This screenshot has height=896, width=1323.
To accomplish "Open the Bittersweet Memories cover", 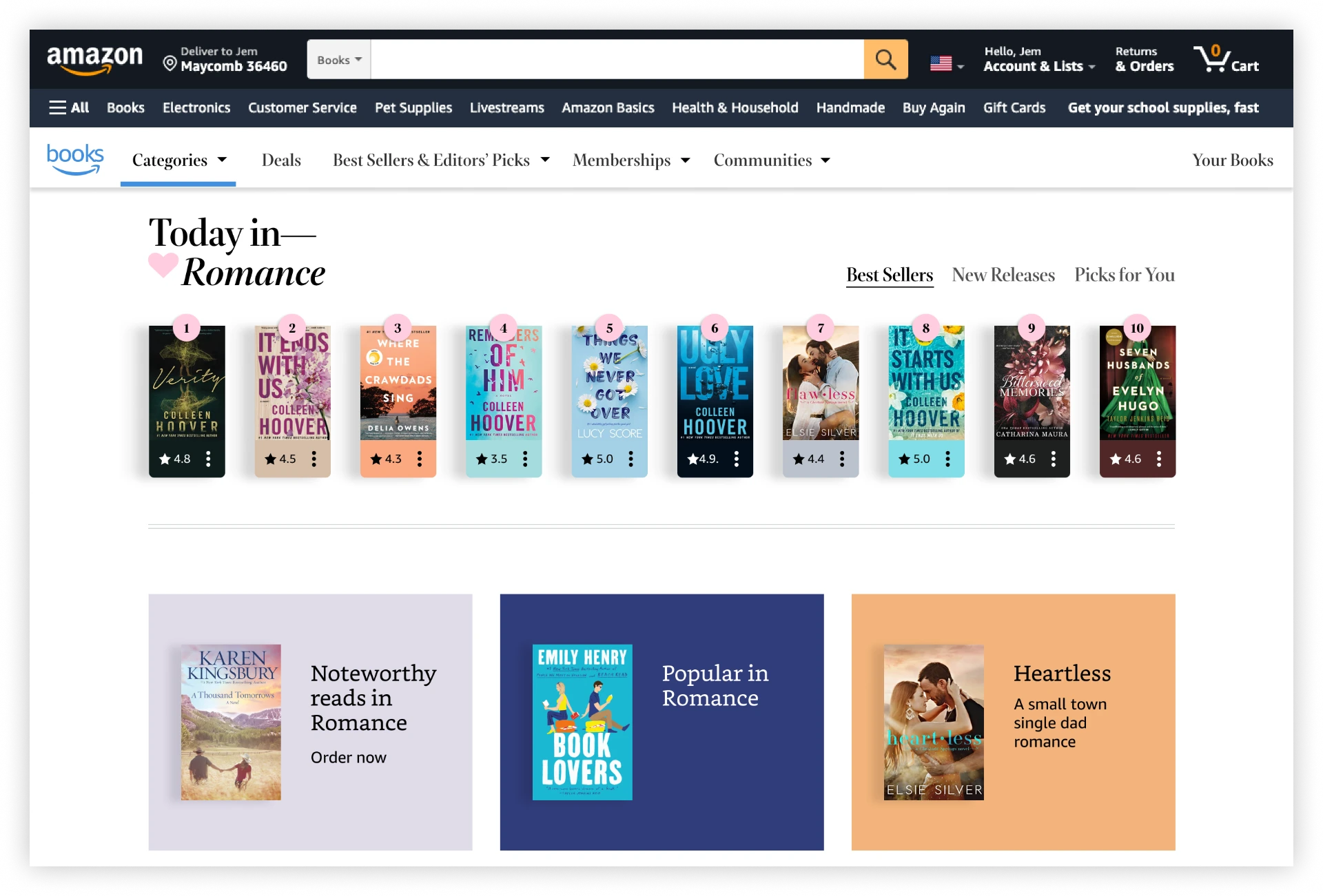I will tap(1032, 383).
